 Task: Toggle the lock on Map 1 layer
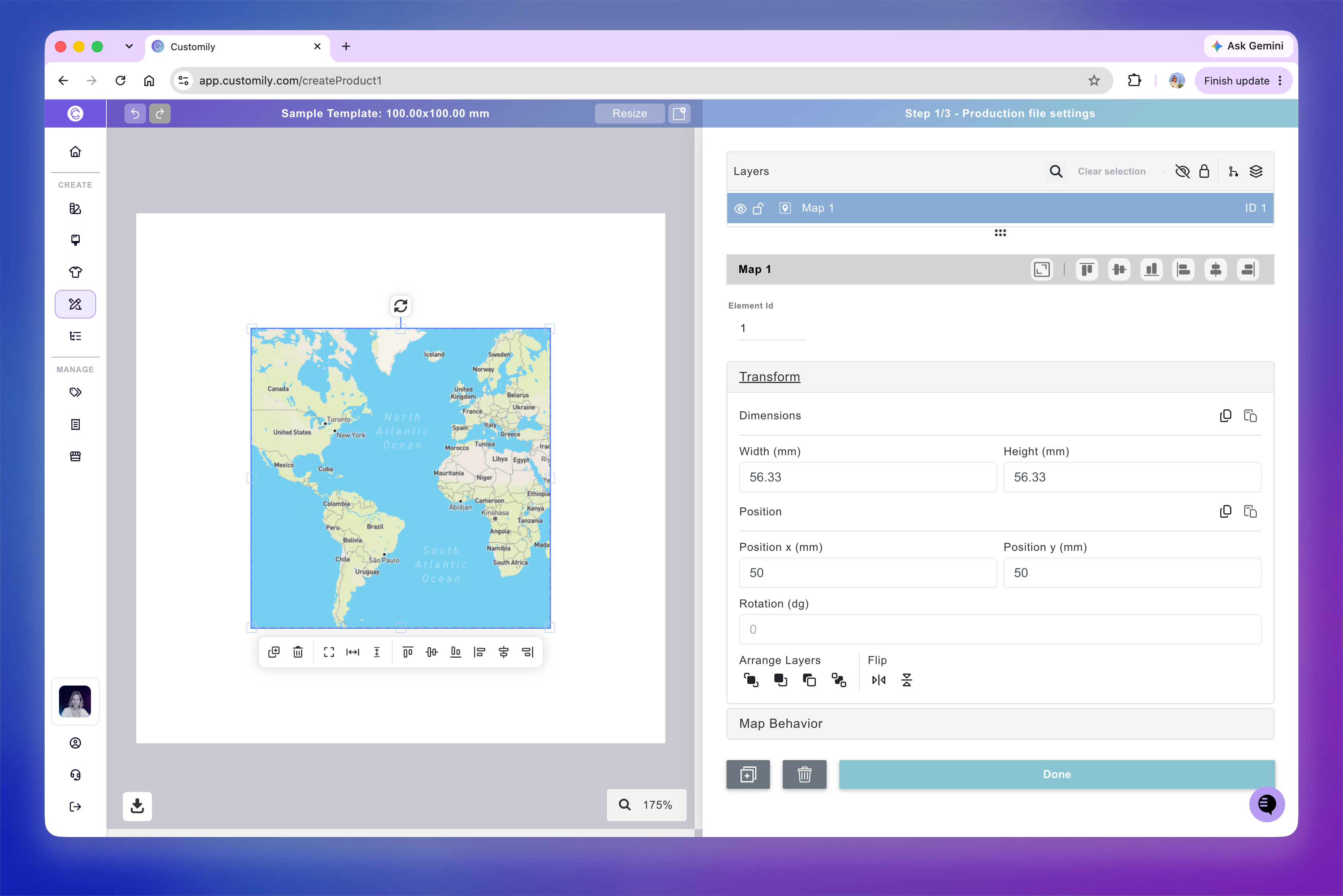758,208
